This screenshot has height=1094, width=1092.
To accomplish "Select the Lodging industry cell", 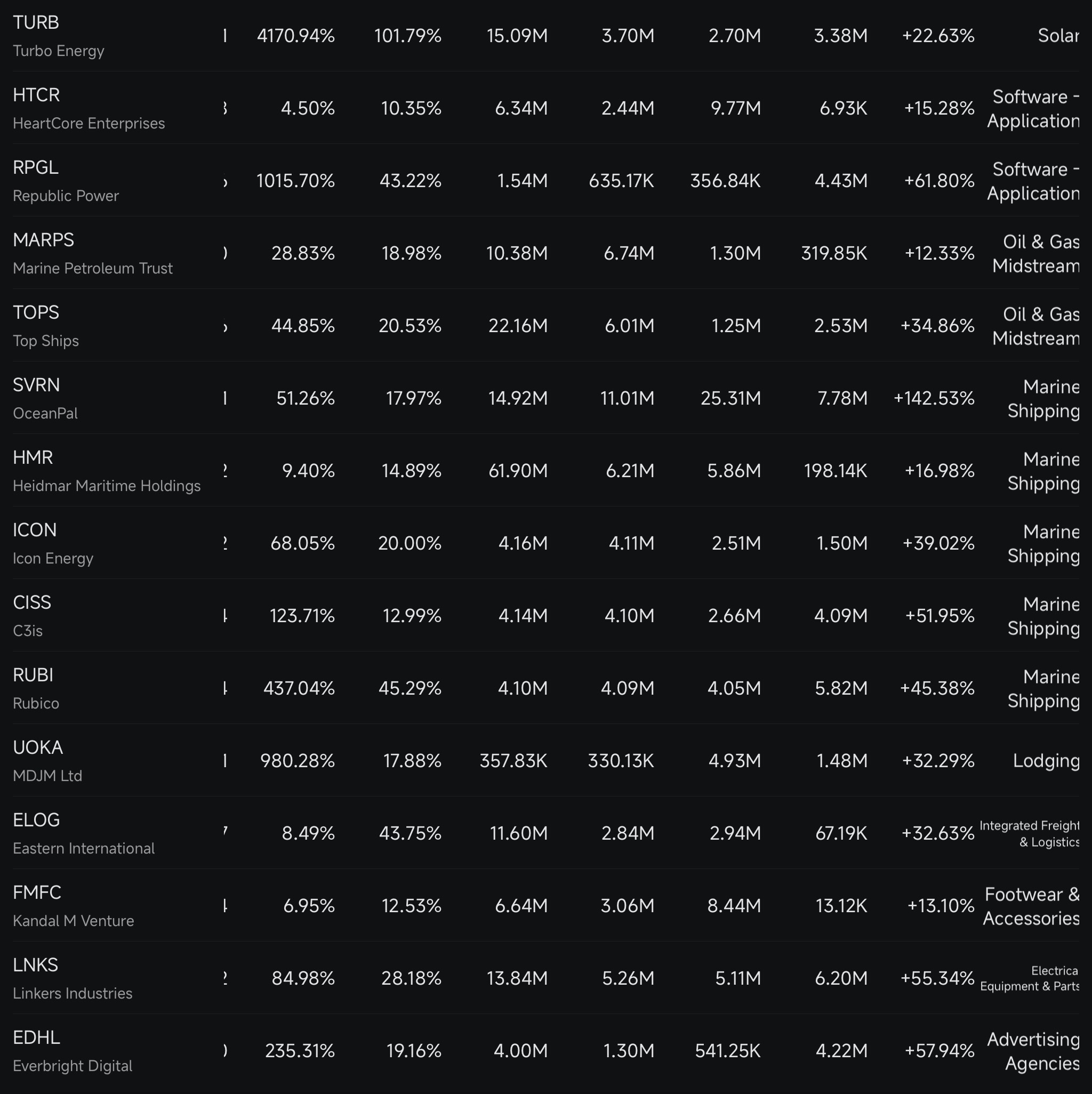I will 1046,760.
